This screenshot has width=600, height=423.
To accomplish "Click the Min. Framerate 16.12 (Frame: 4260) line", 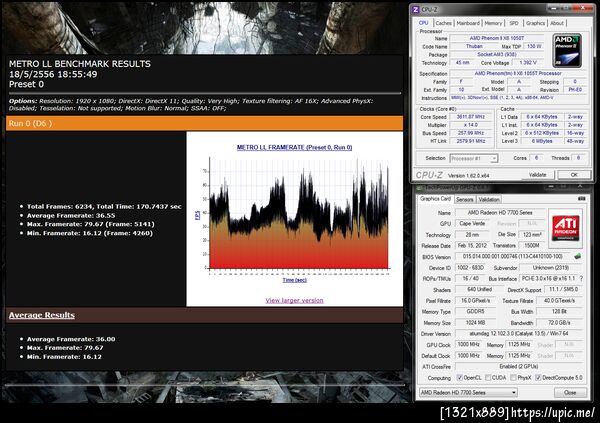I will pyautogui.click(x=90, y=233).
